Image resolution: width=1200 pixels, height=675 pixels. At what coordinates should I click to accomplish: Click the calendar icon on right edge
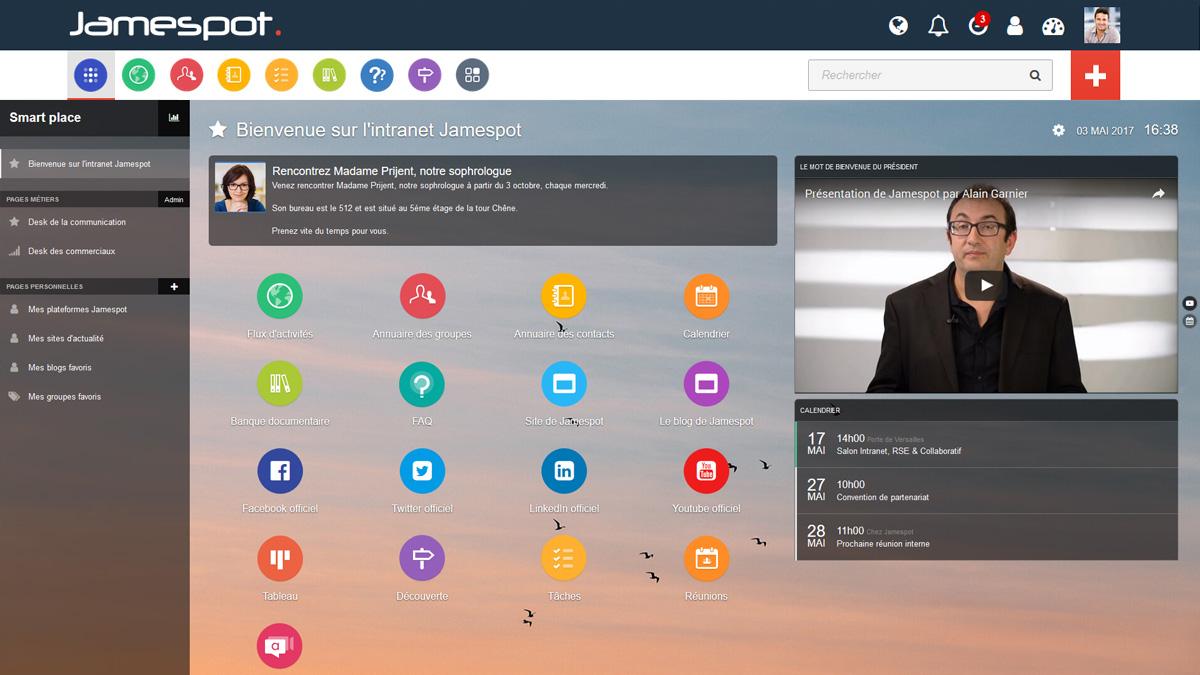point(1190,321)
